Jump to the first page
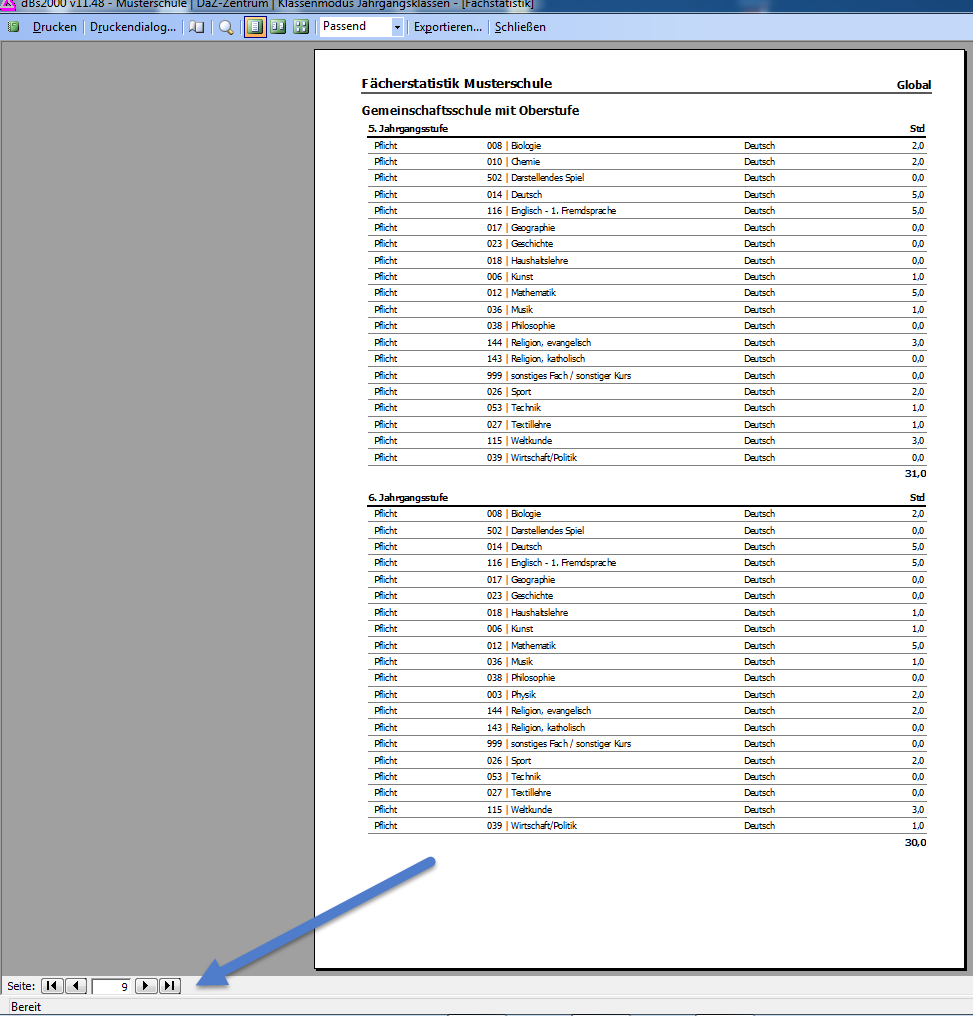The height and width of the screenshot is (1016, 973). 52,986
